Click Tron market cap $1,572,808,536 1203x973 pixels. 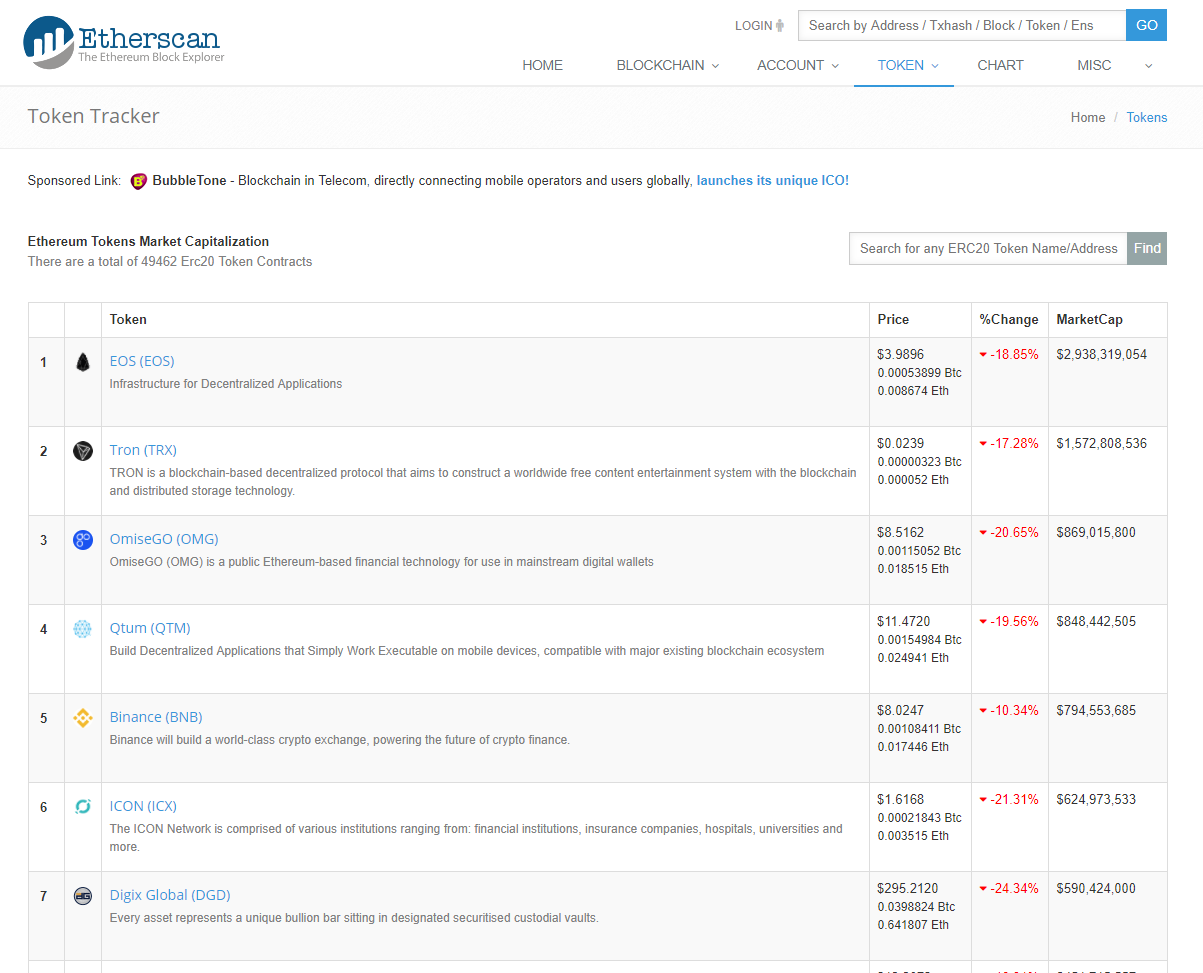coord(1102,443)
